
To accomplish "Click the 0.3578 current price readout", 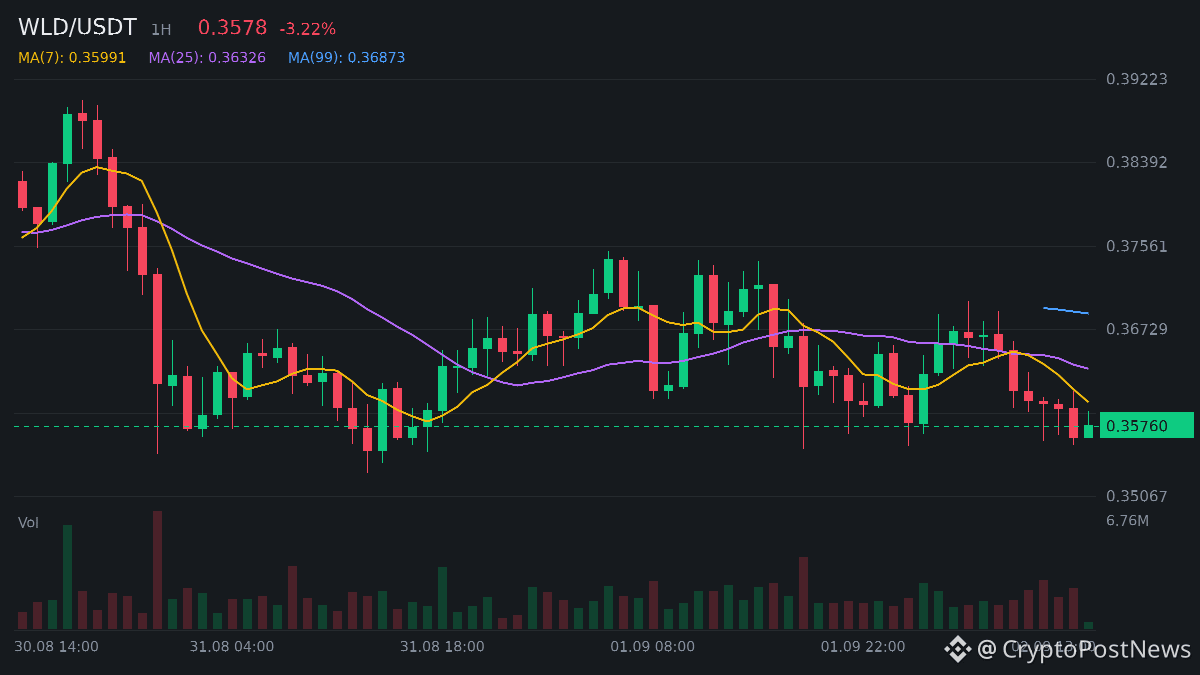I will [x=232, y=28].
